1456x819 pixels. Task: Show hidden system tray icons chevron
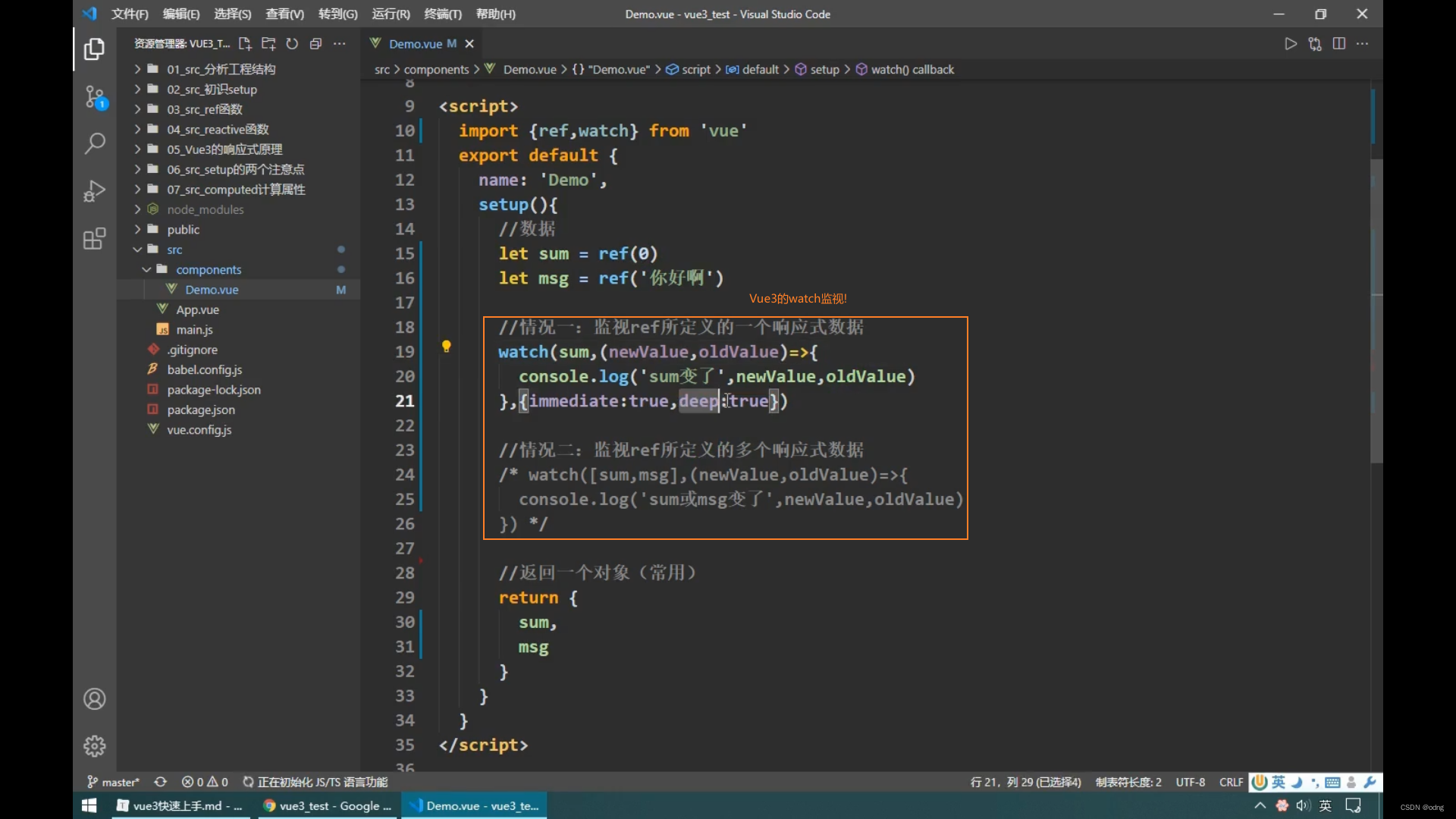point(1260,805)
